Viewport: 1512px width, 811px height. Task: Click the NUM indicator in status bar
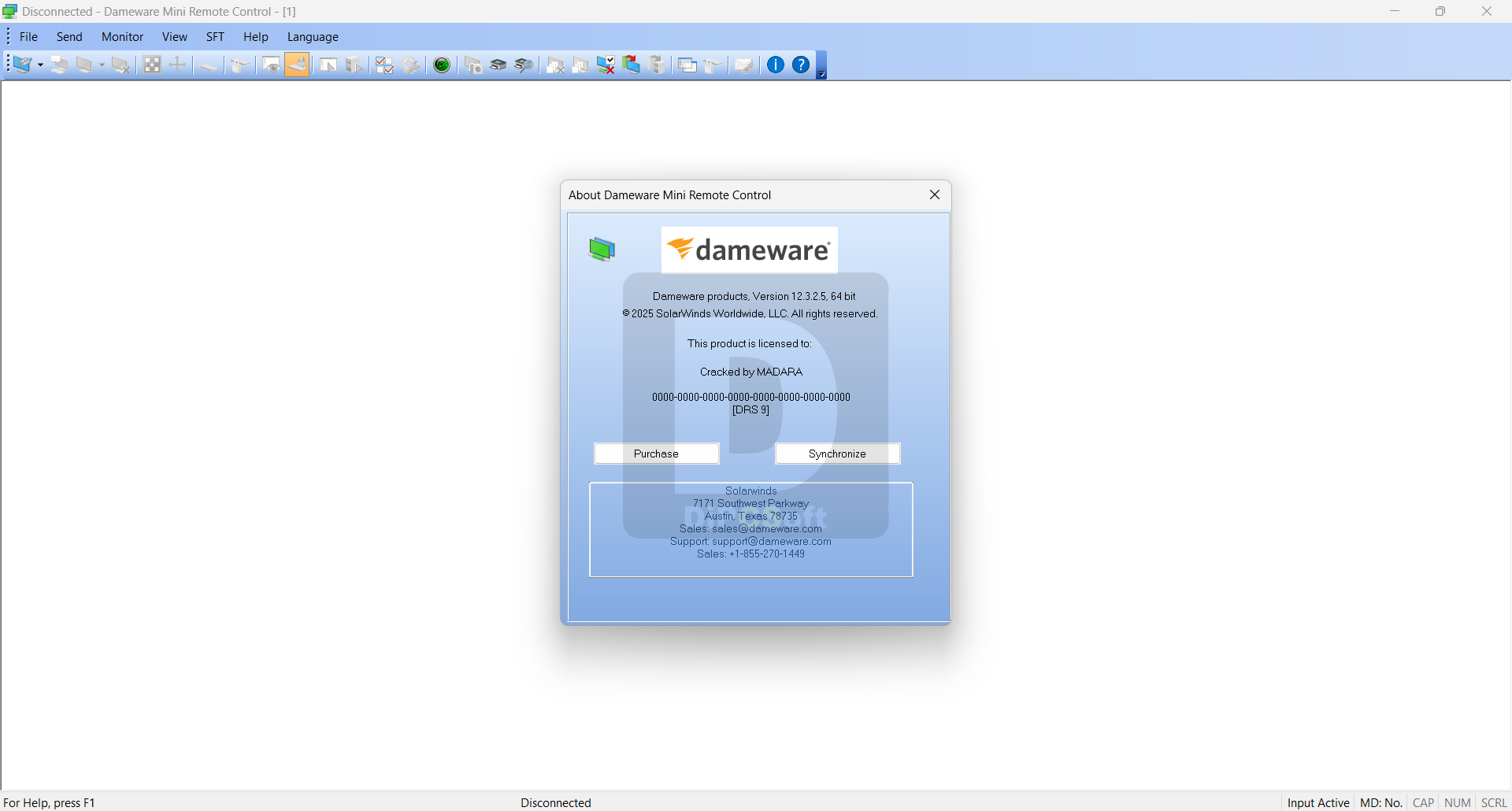[1458, 802]
